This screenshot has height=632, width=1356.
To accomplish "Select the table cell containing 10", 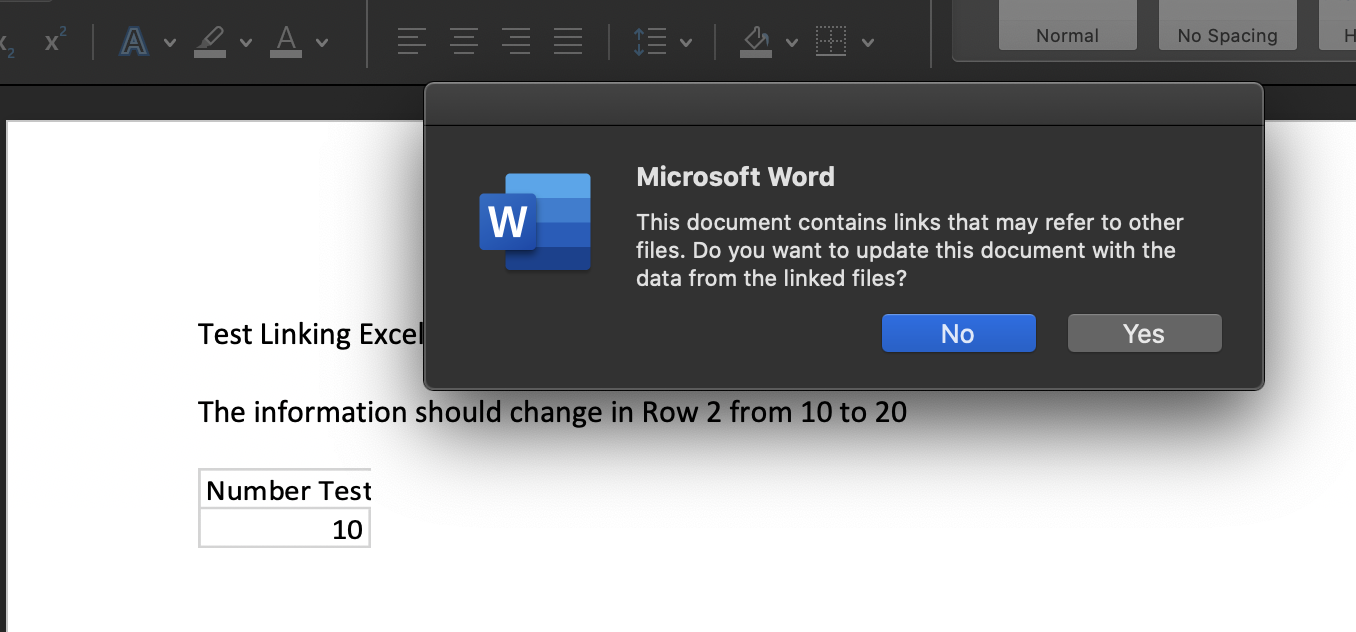I will pyautogui.click(x=285, y=528).
